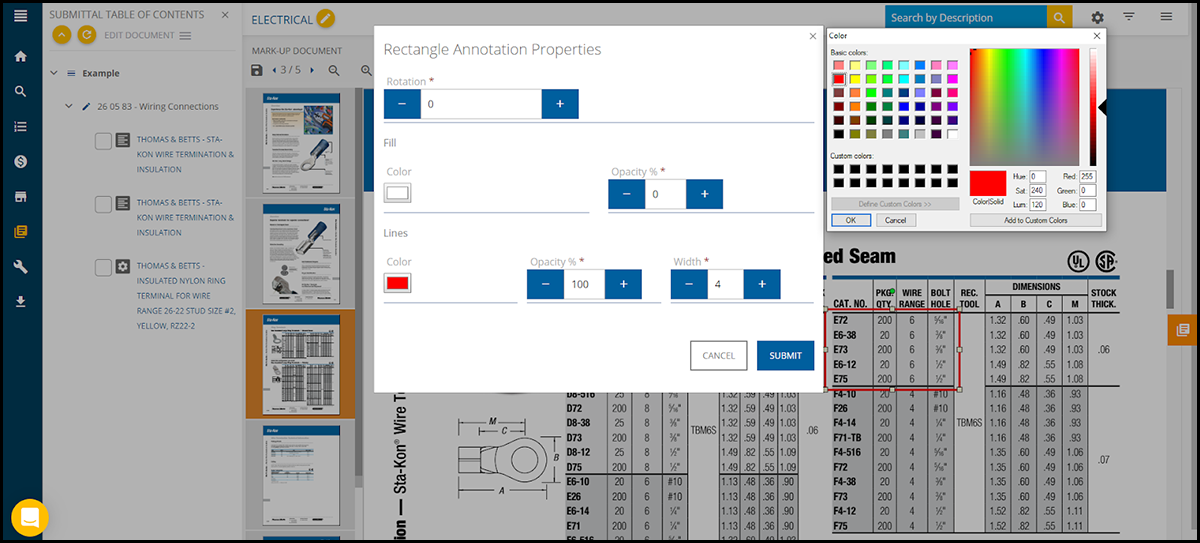This screenshot has height=543, width=1200.
Task: Click the line Width input field showing 4
Action: click(725, 285)
